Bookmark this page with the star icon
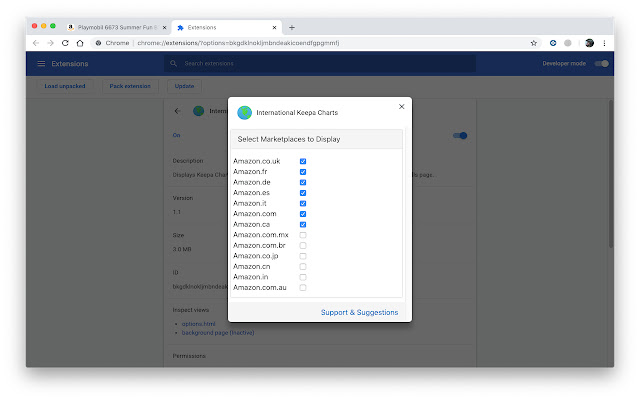The height and width of the screenshot is (400, 640). 530,43
